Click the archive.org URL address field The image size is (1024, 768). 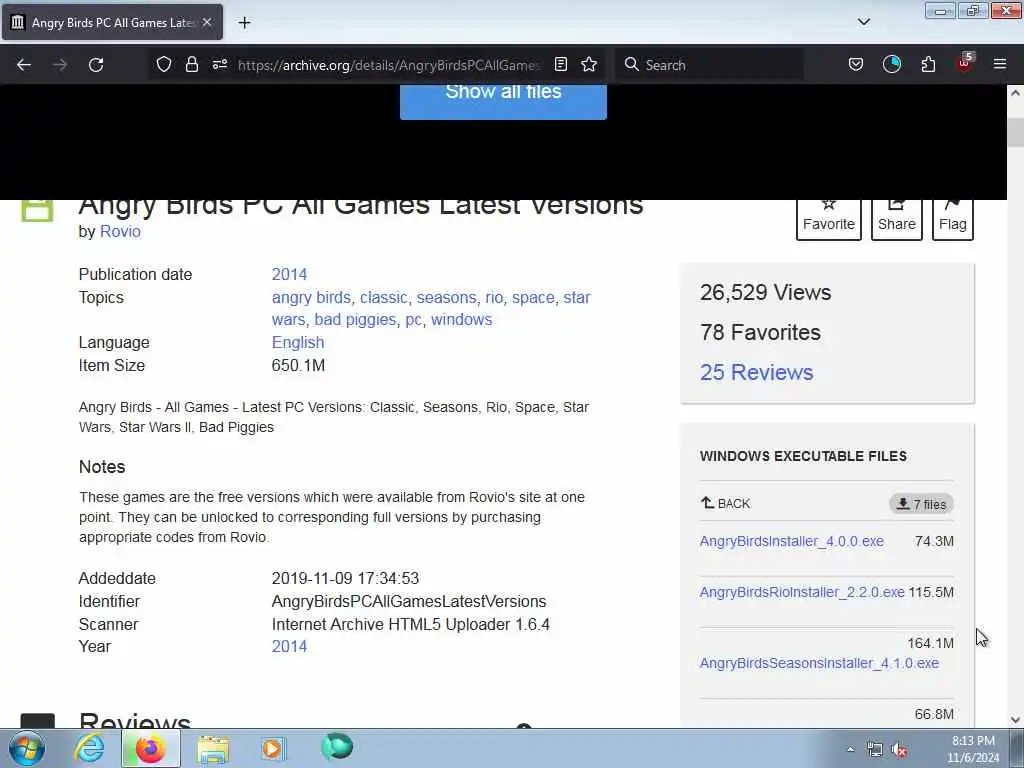coord(389,65)
